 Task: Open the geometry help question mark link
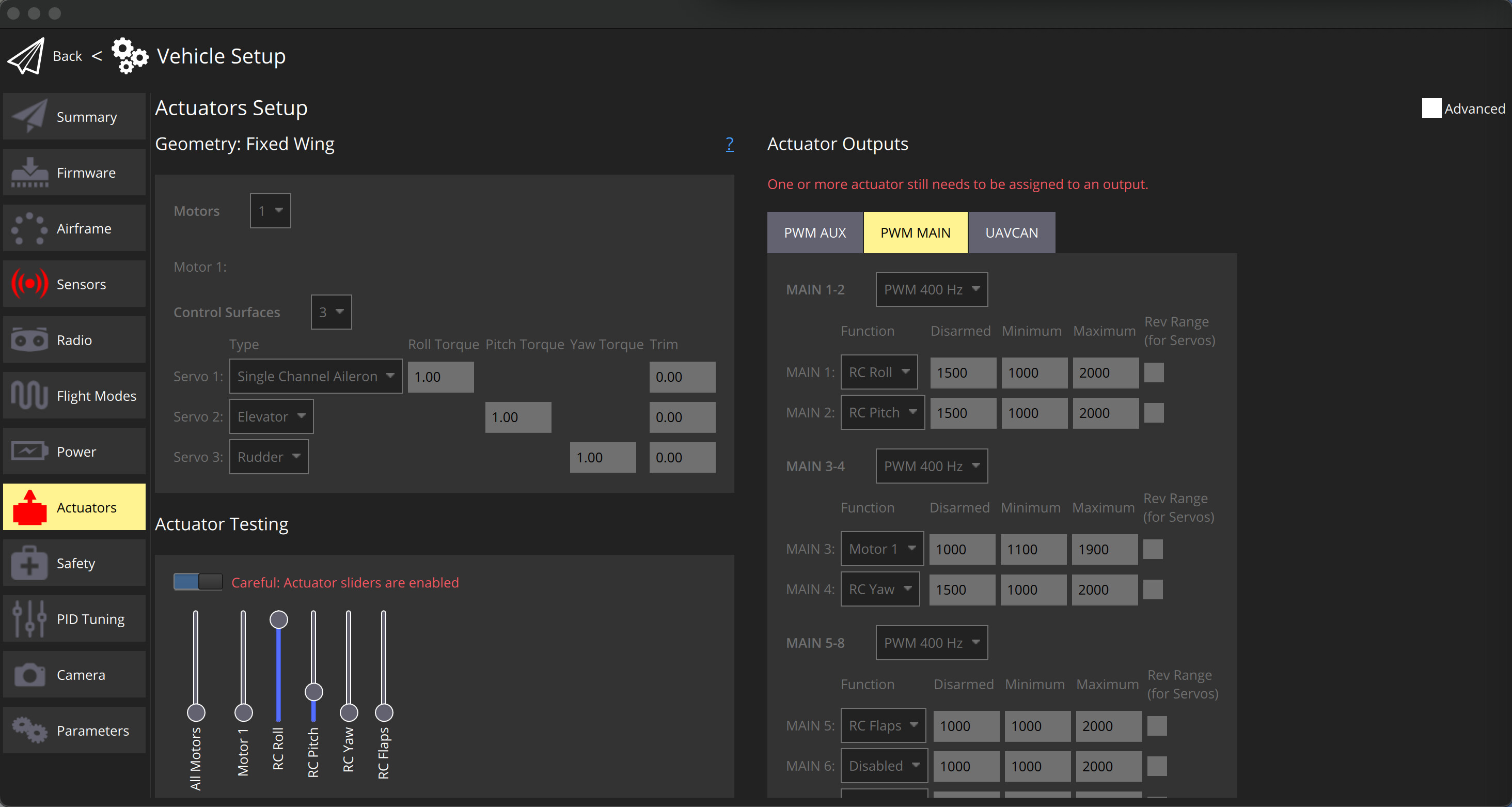729,144
